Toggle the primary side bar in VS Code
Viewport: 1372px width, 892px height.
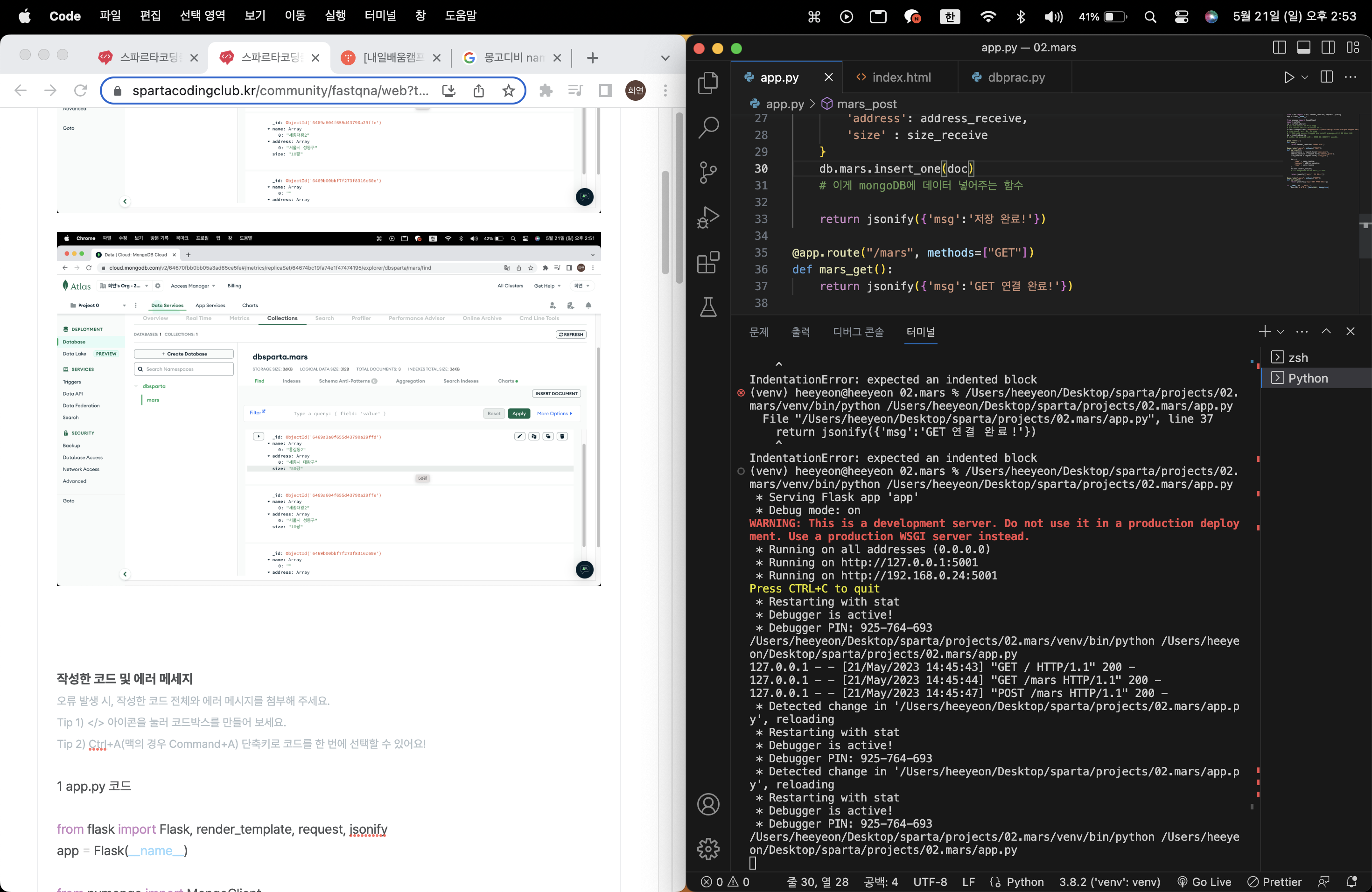coord(1279,47)
